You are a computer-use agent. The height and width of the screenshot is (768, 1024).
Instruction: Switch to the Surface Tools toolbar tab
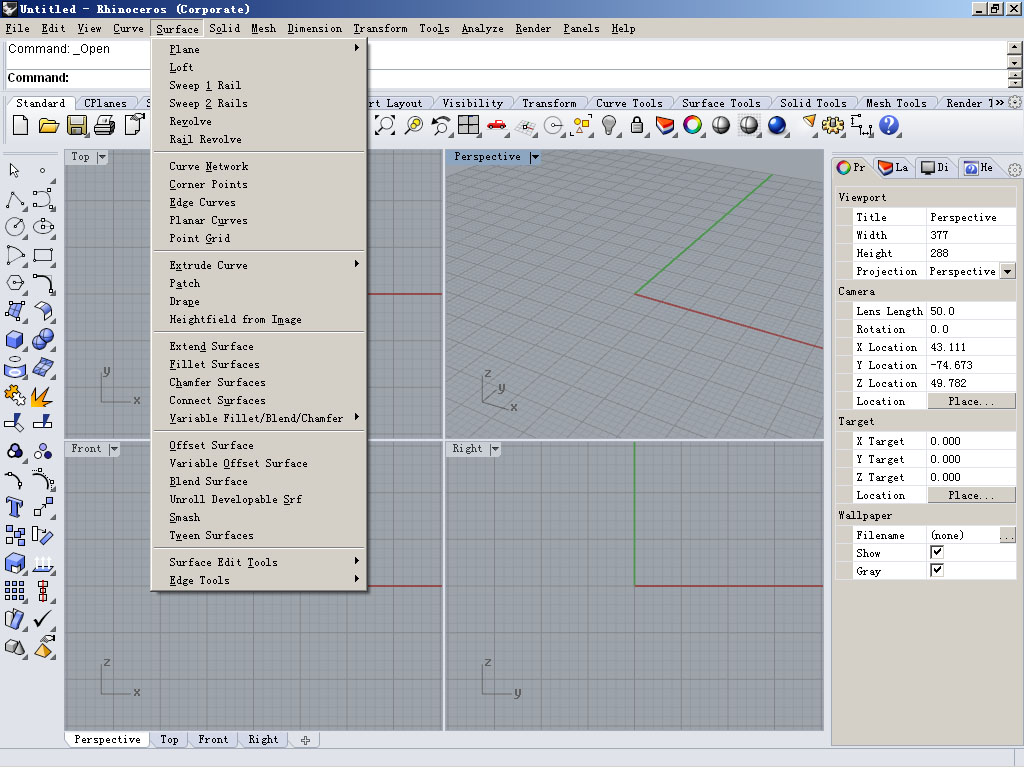tap(721, 103)
